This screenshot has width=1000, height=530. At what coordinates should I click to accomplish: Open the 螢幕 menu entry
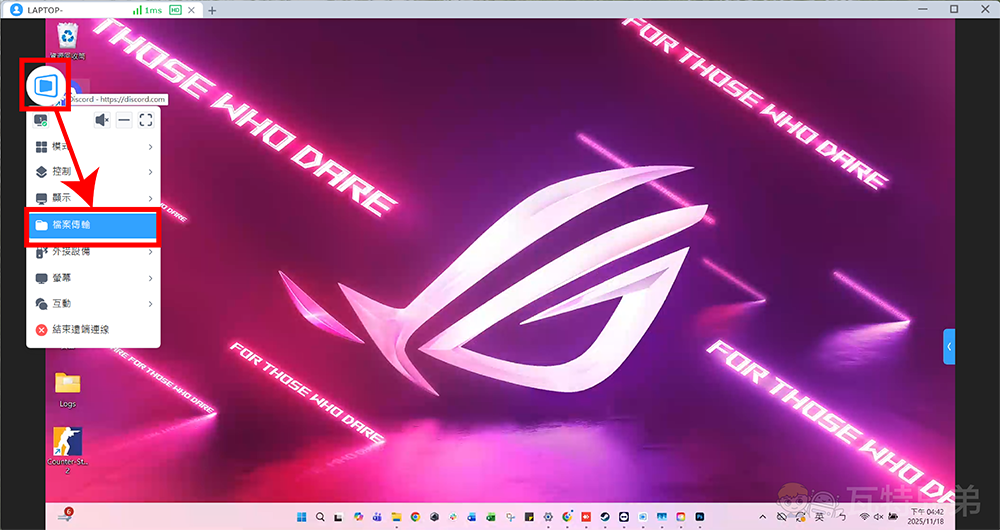pos(92,278)
